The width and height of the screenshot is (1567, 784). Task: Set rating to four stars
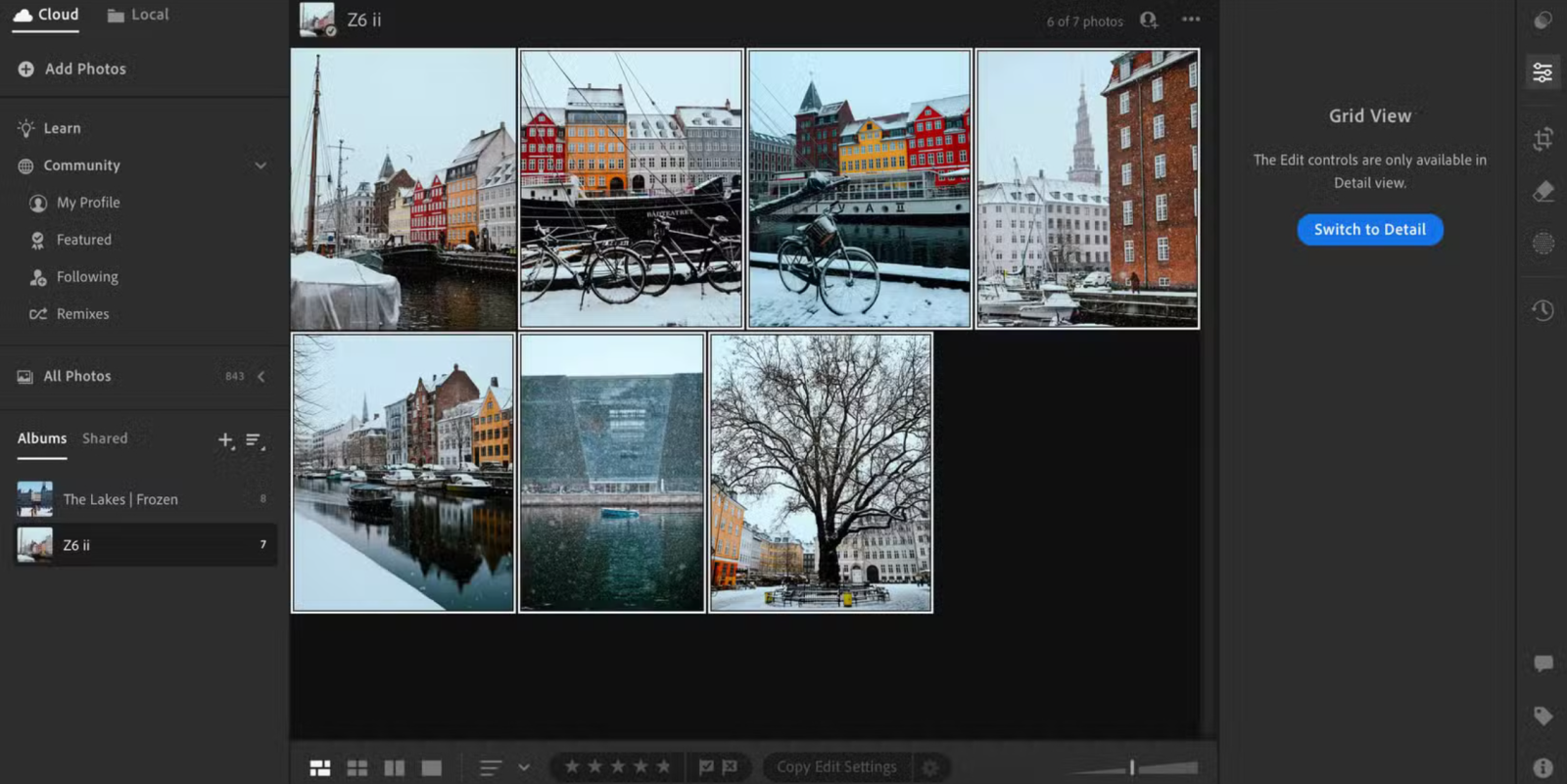pyautogui.click(x=641, y=767)
